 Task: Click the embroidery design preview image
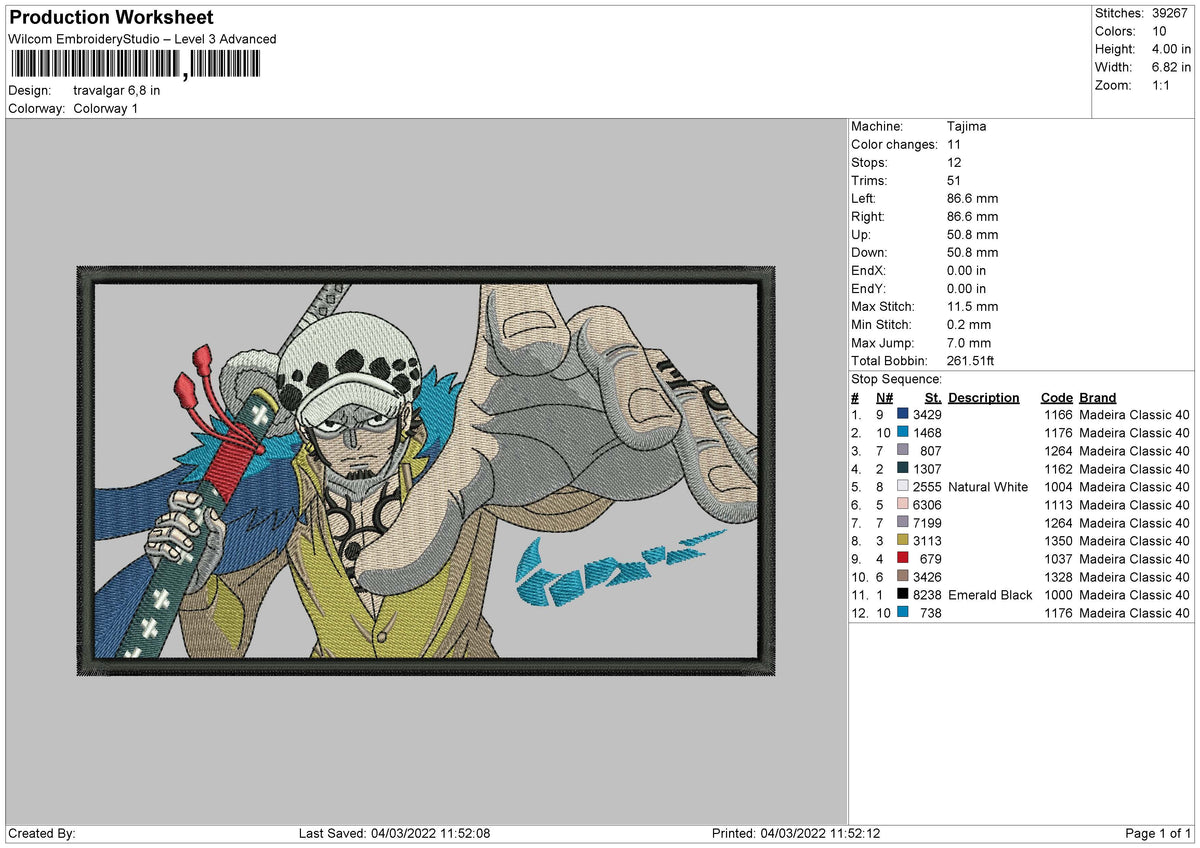[426, 470]
